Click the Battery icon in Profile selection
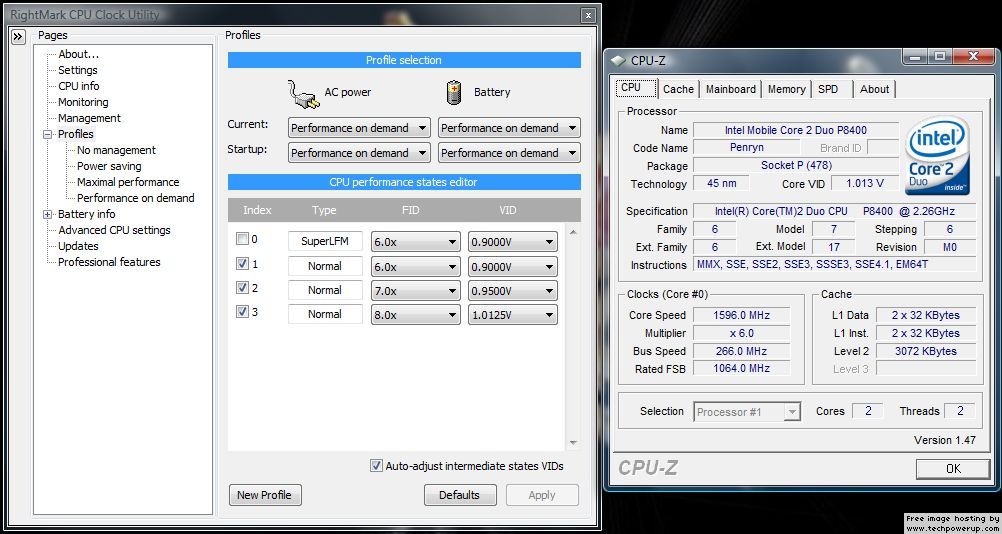This screenshot has height=534, width=1002. point(453,92)
